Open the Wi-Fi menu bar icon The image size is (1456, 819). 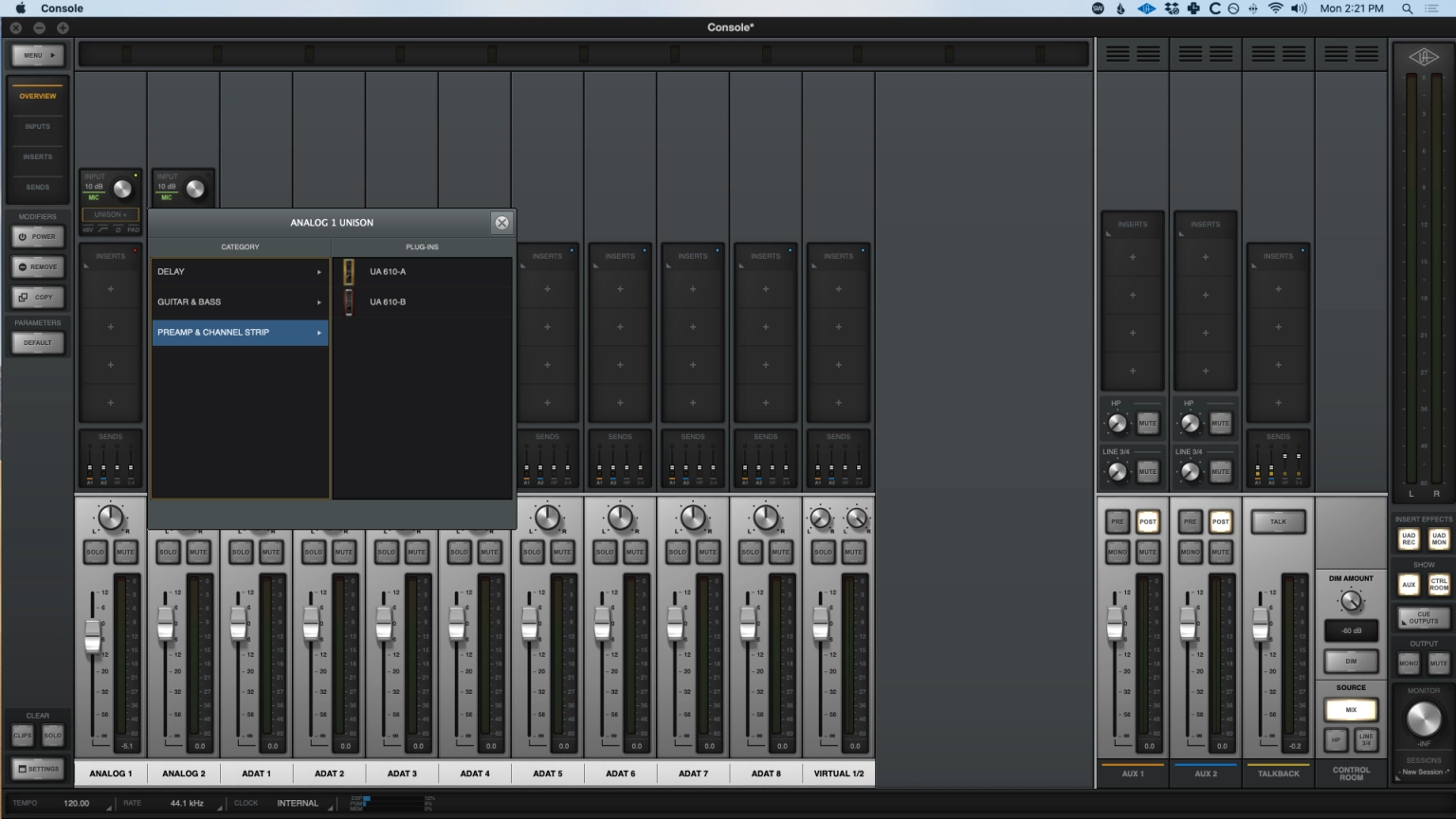(x=1275, y=9)
